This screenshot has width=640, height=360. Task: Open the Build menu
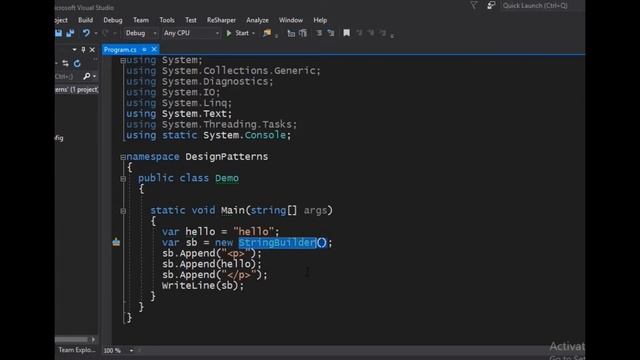85,20
